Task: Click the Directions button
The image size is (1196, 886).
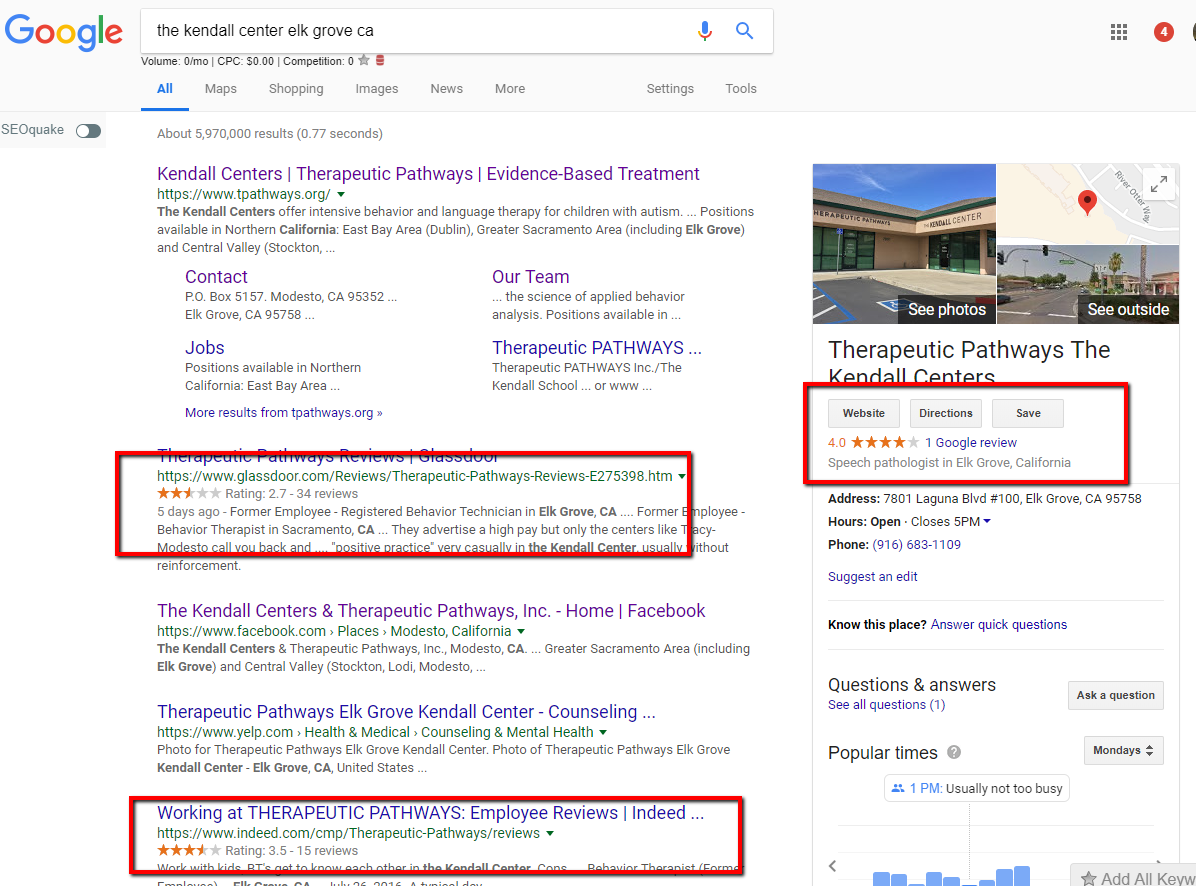Action: point(945,413)
